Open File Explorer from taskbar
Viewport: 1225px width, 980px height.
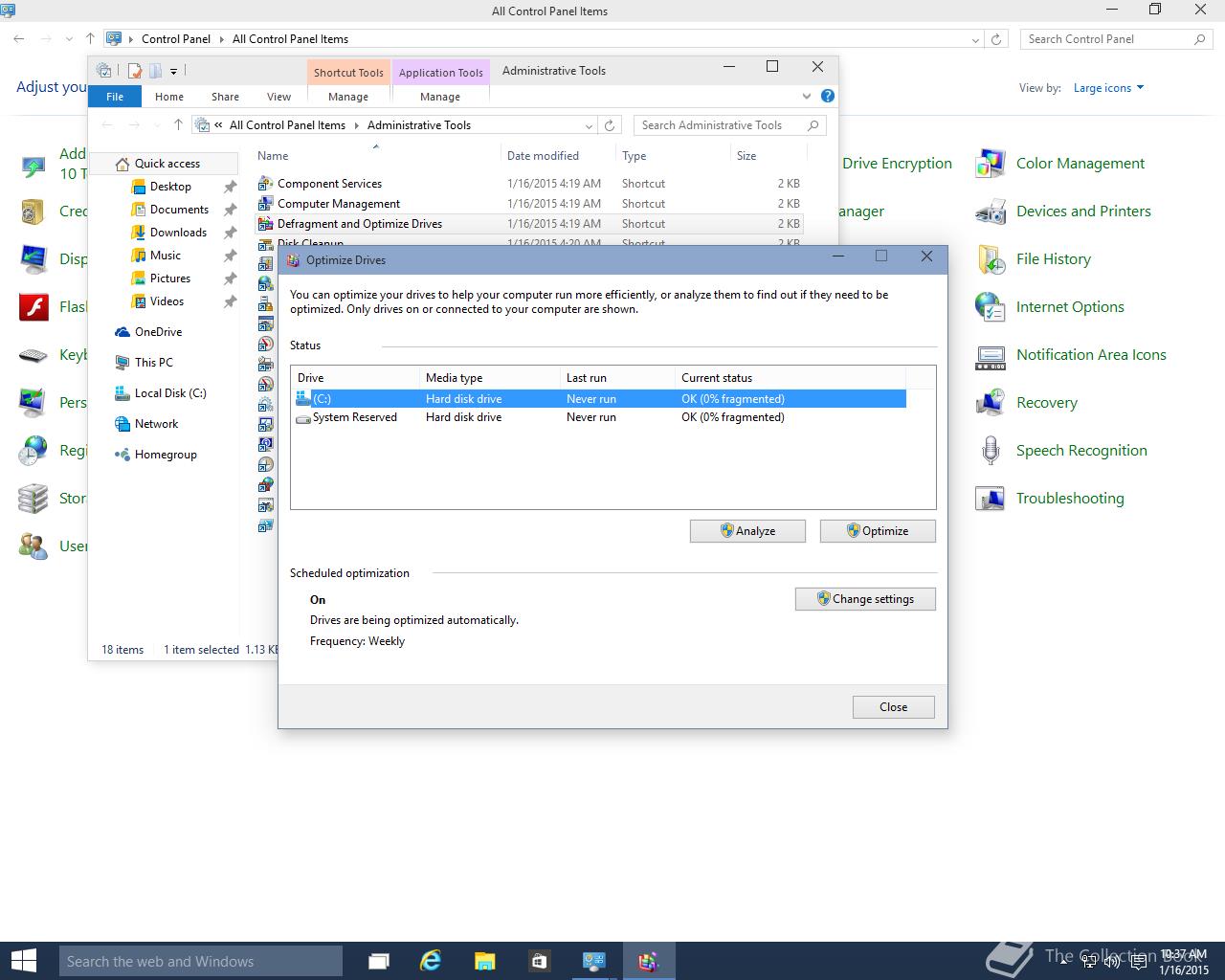pos(484,961)
